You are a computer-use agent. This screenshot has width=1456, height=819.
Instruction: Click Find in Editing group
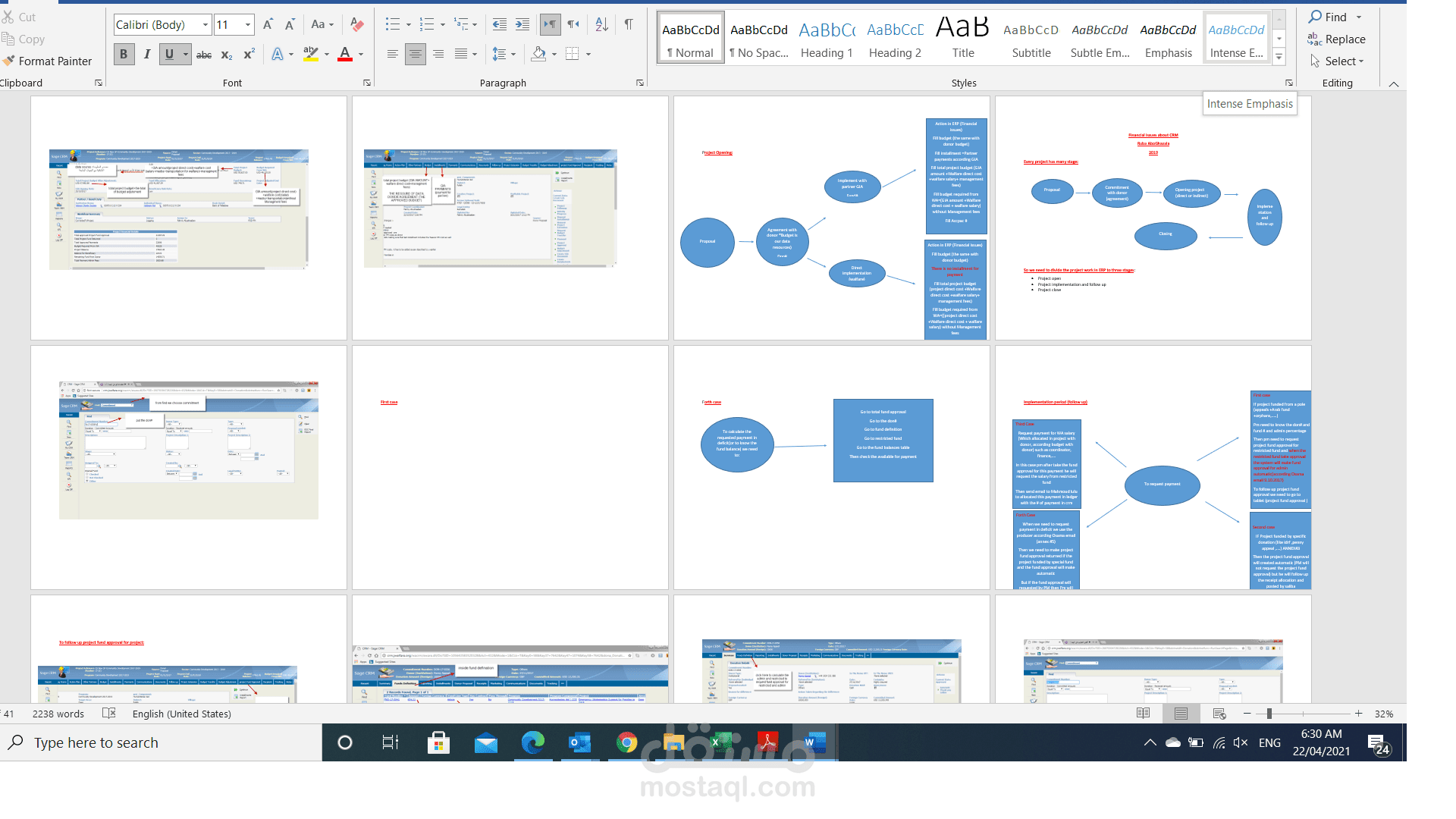(1329, 17)
